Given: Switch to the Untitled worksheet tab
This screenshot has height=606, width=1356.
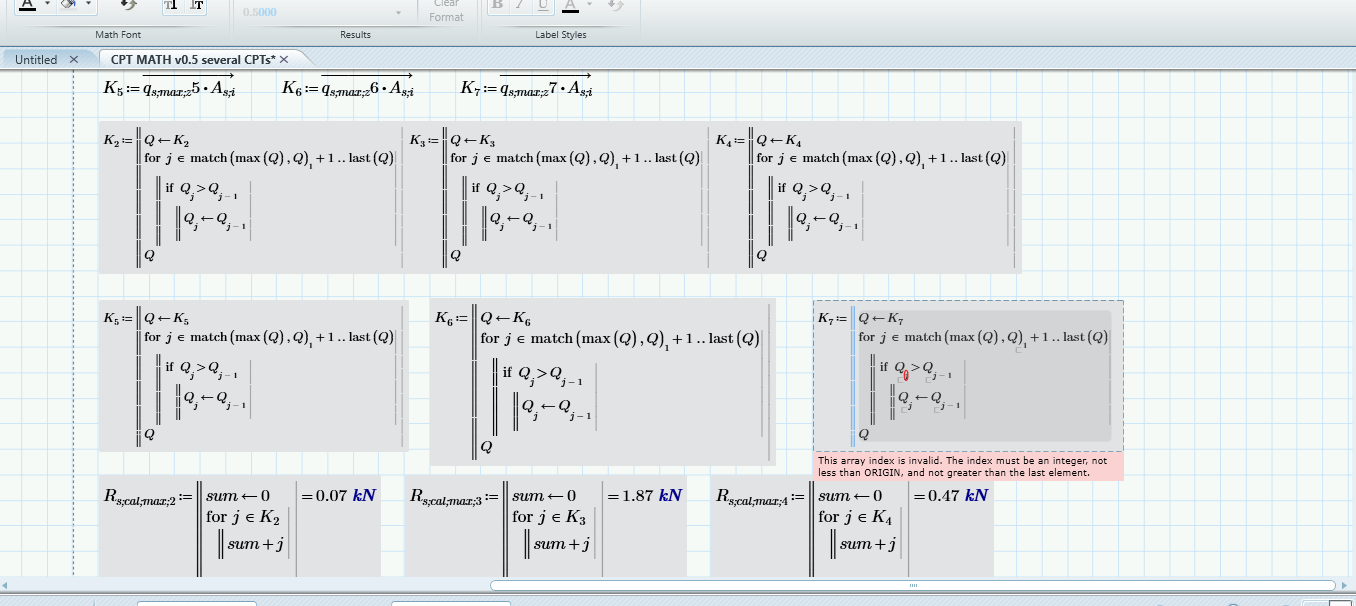Looking at the screenshot, I should tap(36, 60).
